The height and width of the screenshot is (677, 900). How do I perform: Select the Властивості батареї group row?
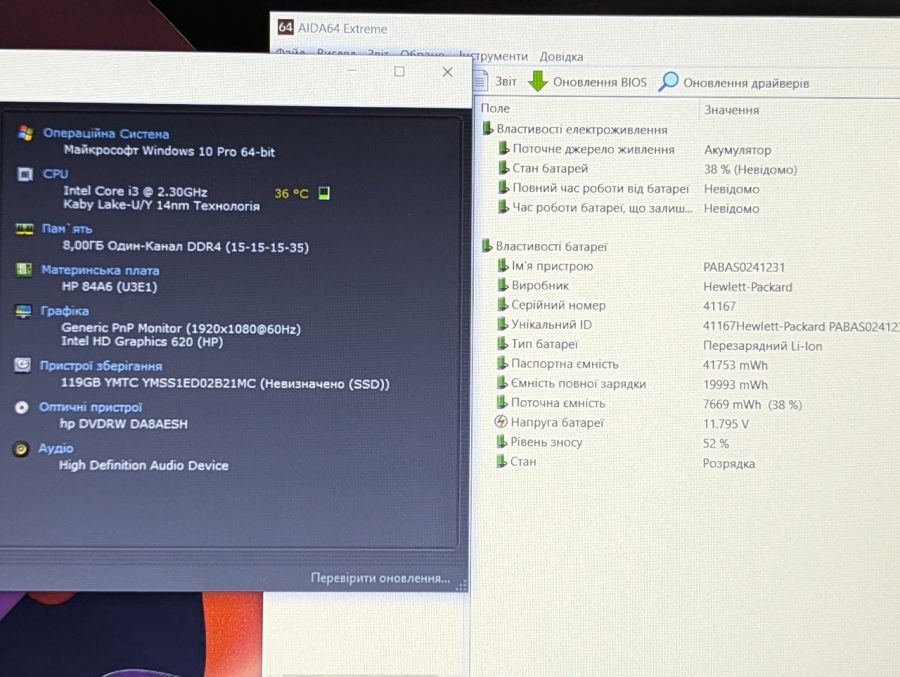coord(544,246)
